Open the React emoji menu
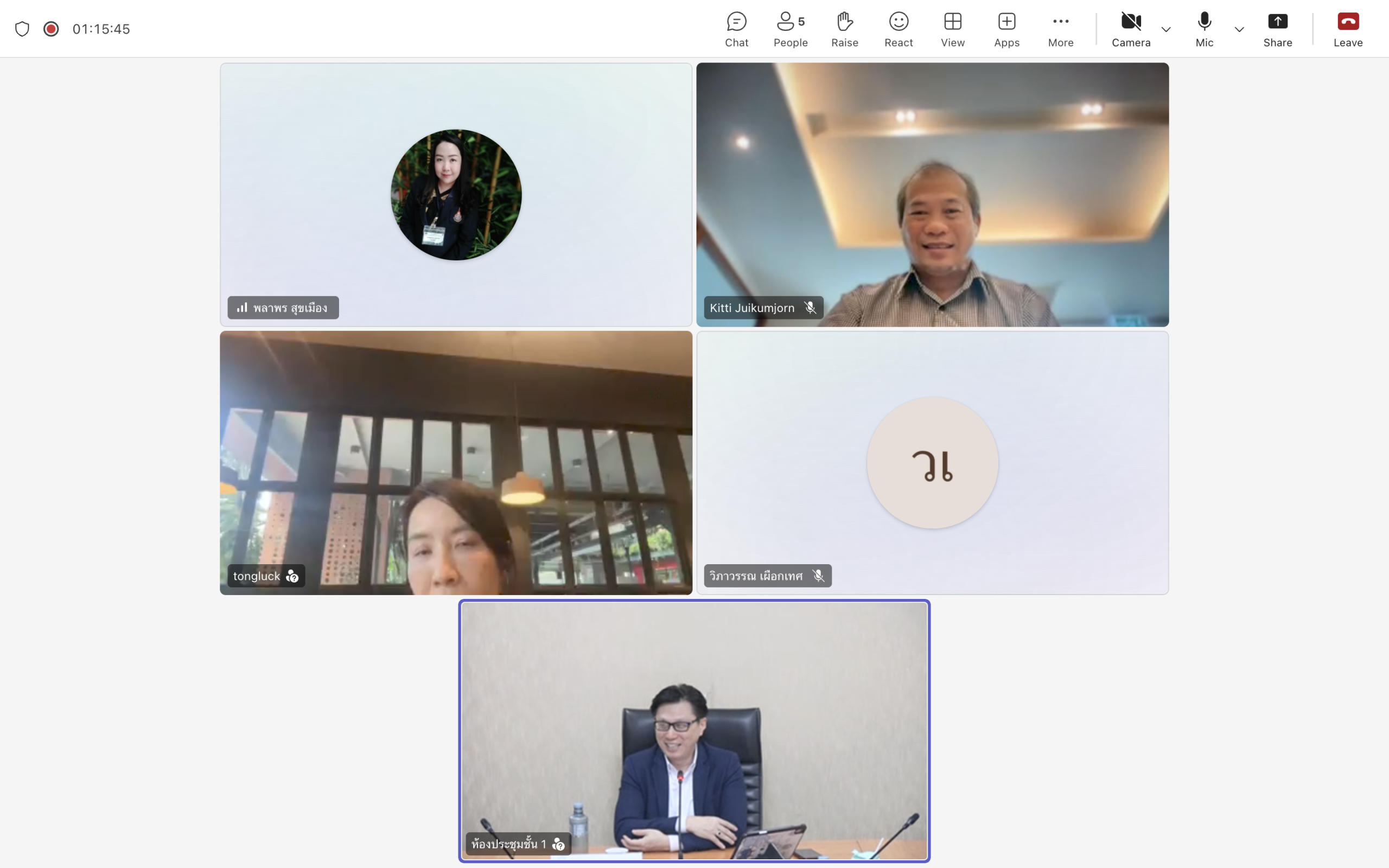 [899, 29]
